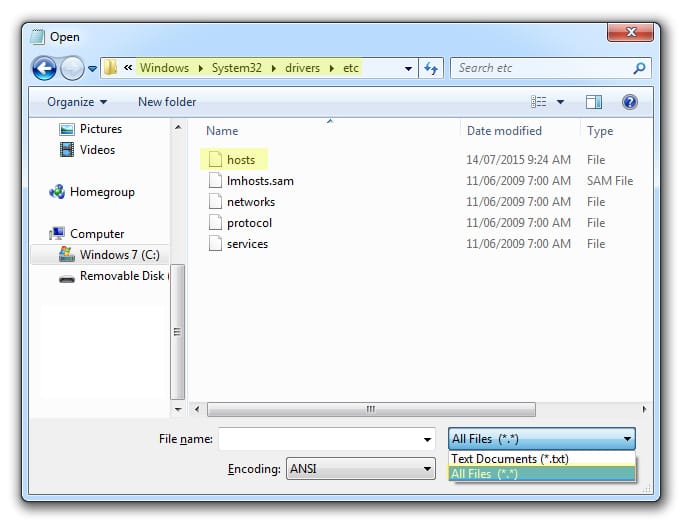Viewport: 683px width, 525px height.
Task: Click the Videos library icon
Action: pos(66,150)
